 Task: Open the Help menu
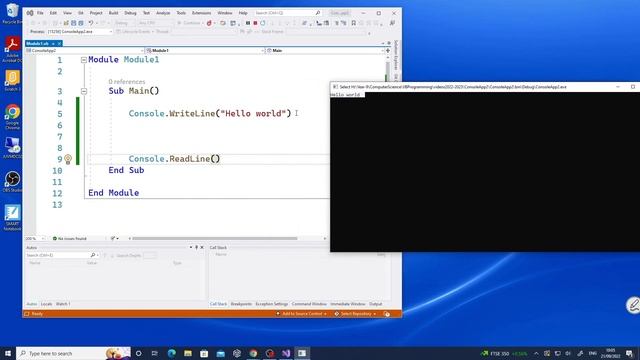point(243,13)
